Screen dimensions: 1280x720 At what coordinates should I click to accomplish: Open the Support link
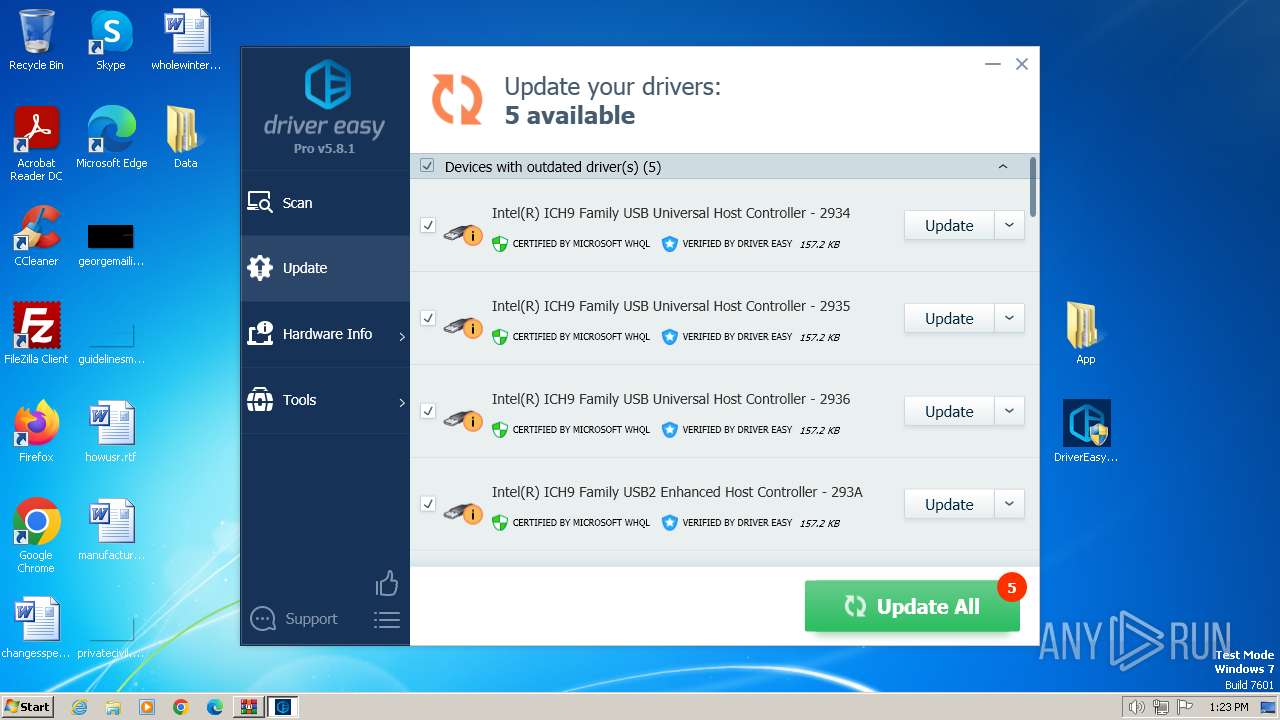click(x=311, y=619)
